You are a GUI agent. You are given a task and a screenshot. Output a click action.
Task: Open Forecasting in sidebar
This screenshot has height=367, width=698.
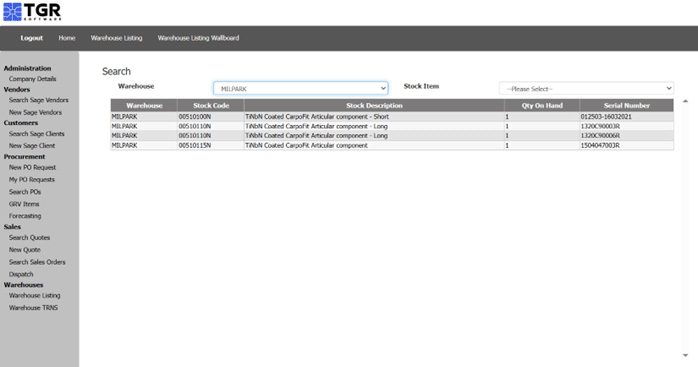[25, 216]
